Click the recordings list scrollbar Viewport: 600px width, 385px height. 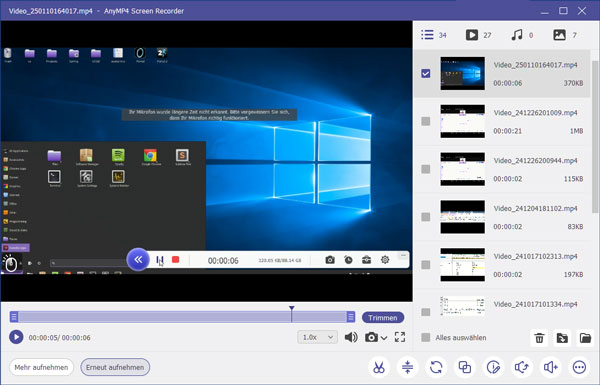[x=595, y=136]
